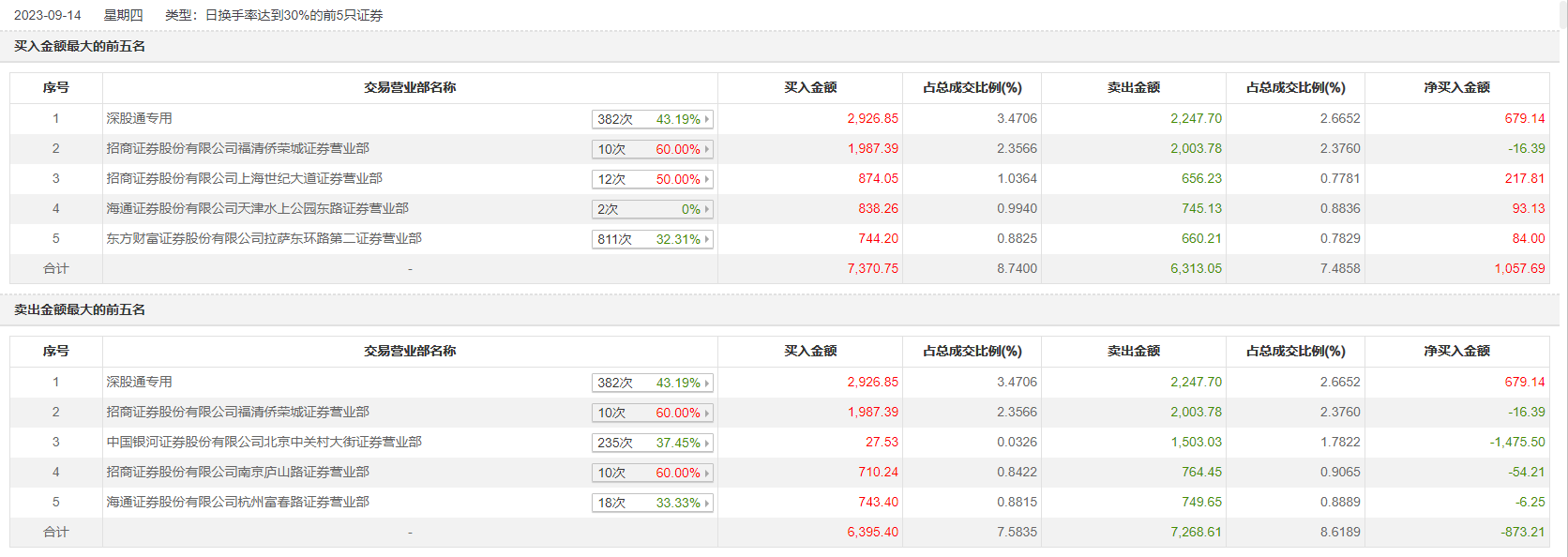This screenshot has height=557, width=1568.
Task: Click 净买入金额 header in buy top-five table
Action: pyautogui.click(x=1456, y=87)
